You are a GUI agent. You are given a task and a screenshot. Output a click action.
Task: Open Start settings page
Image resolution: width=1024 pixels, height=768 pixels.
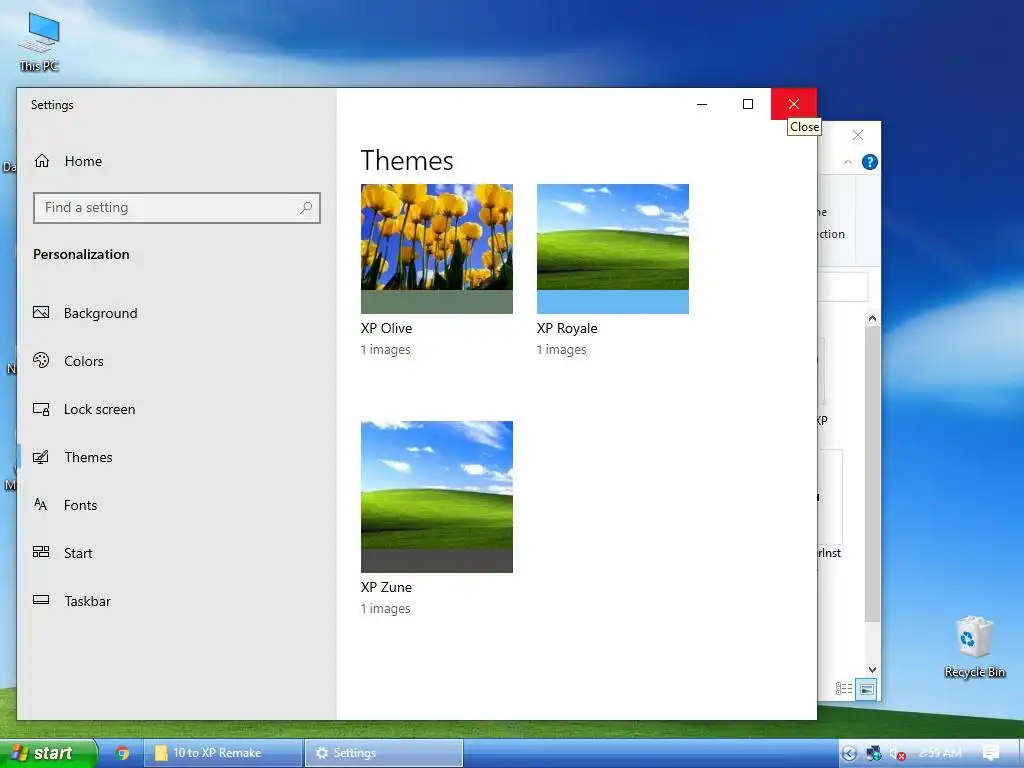click(x=176, y=553)
